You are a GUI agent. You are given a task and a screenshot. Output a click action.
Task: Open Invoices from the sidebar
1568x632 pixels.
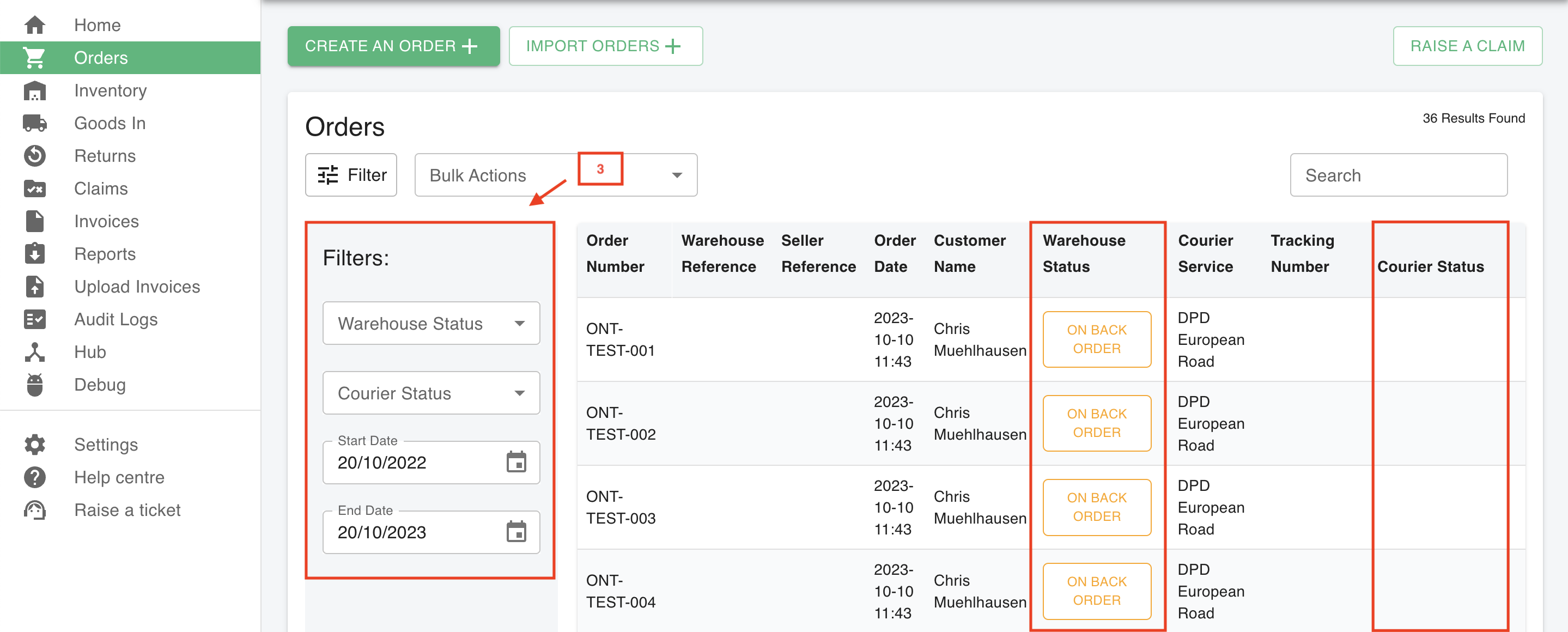[x=107, y=221]
